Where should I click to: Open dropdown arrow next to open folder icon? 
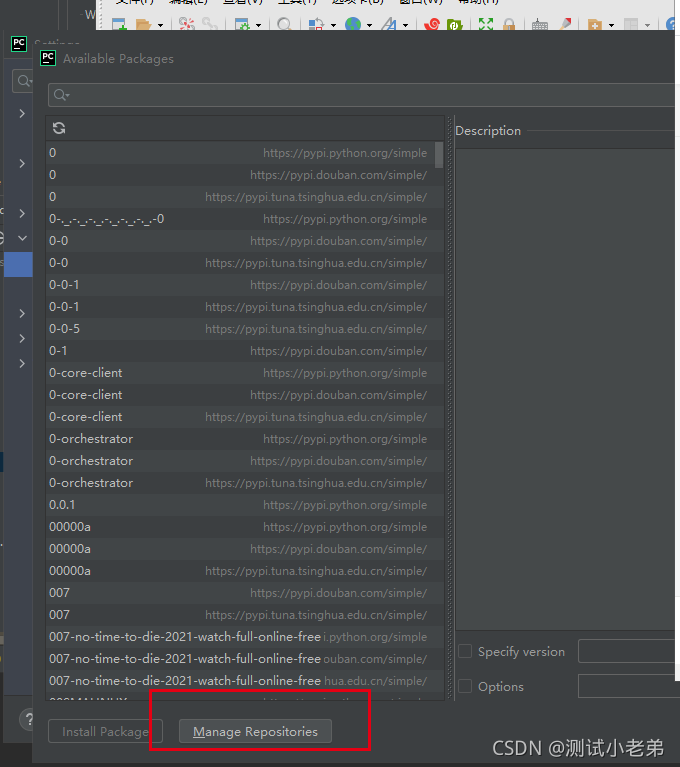point(160,25)
